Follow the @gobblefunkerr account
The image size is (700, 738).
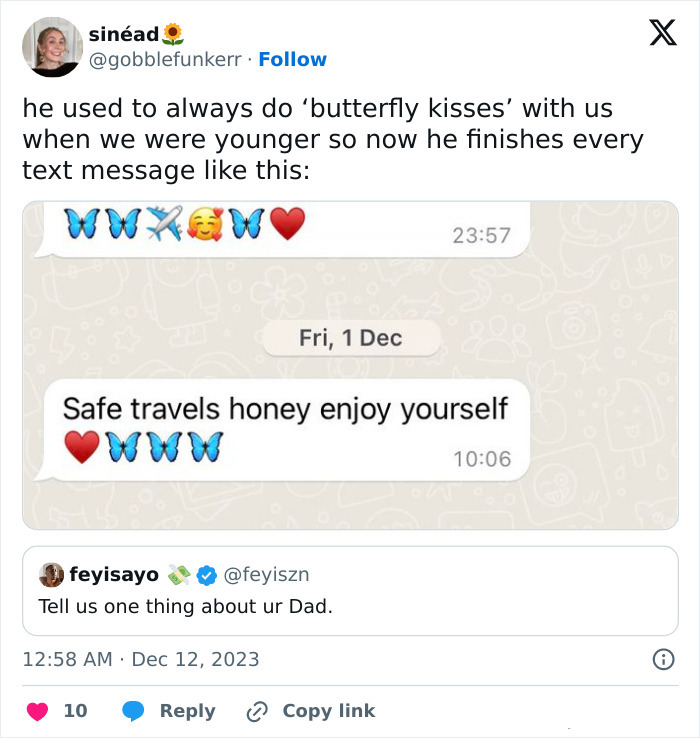pos(292,60)
